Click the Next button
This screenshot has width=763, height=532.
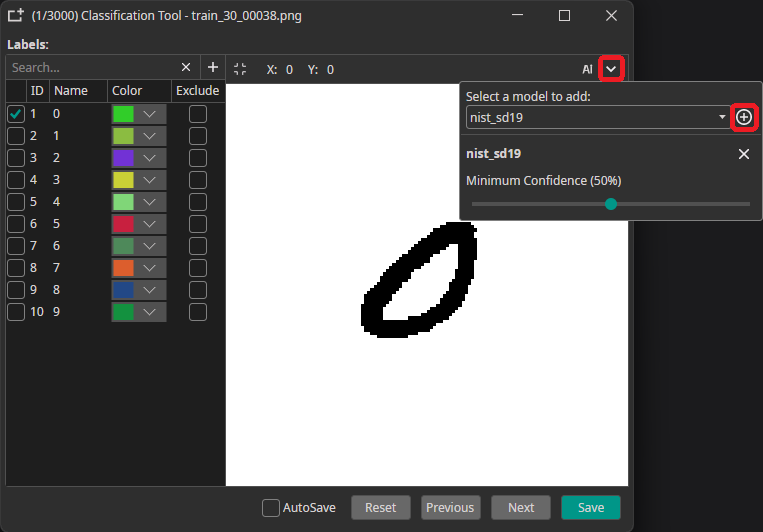pyautogui.click(x=521, y=508)
